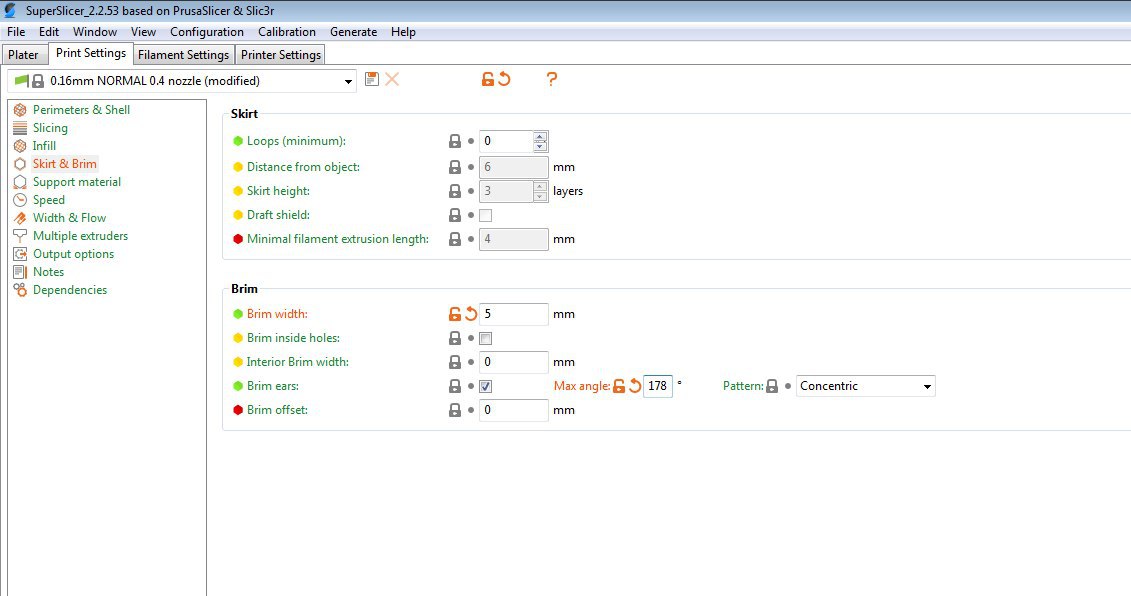This screenshot has height=596, width=1131.
Task: Open the Speed settings page
Action: (x=48, y=200)
